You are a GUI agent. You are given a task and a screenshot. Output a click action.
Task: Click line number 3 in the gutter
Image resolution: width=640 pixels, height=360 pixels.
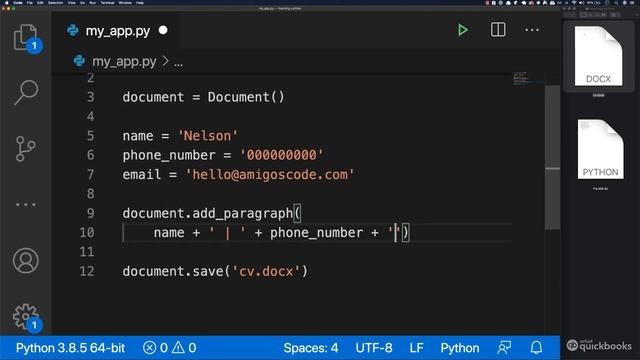pyautogui.click(x=90, y=97)
